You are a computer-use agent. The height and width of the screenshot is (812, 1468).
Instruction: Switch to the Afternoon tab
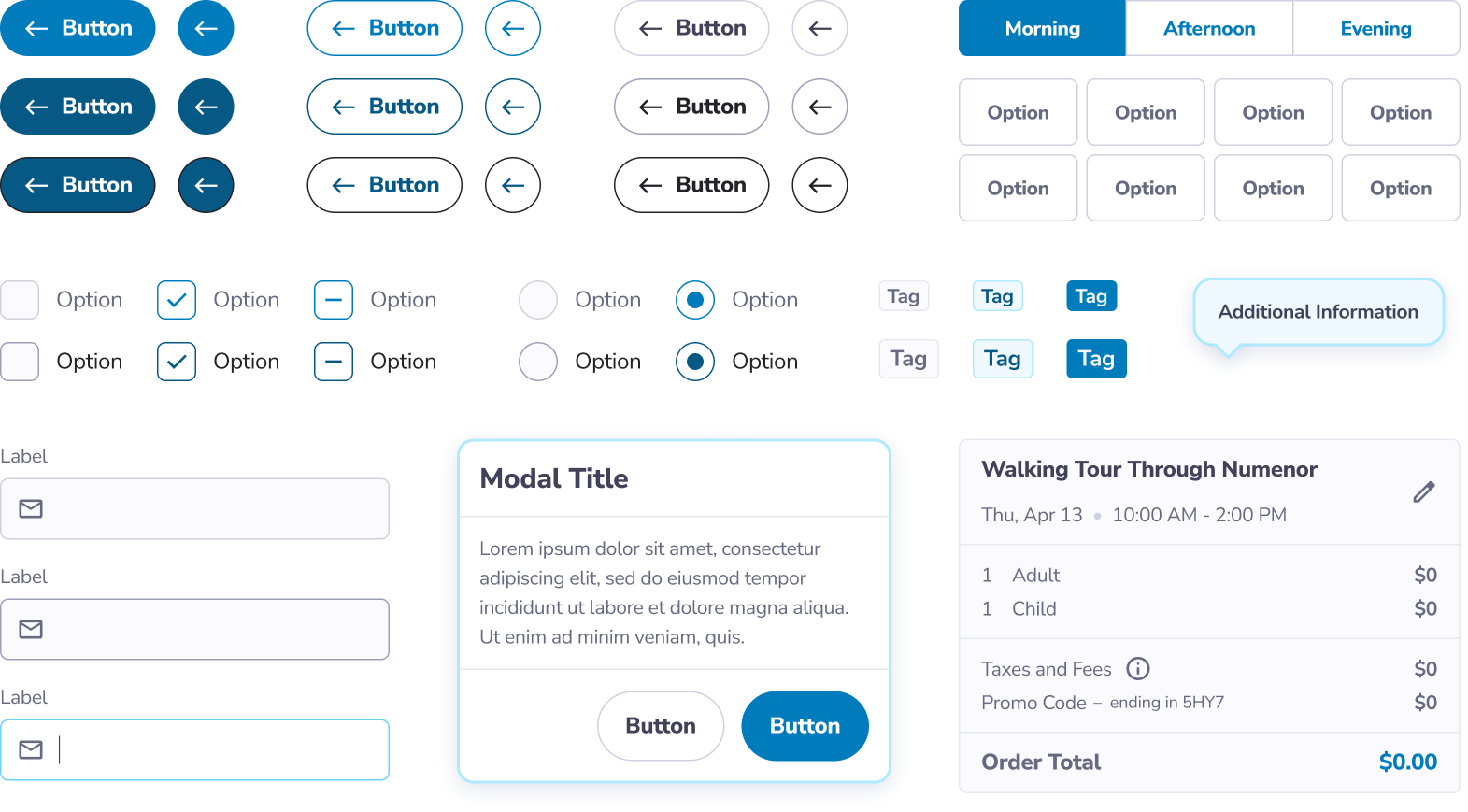click(1209, 28)
